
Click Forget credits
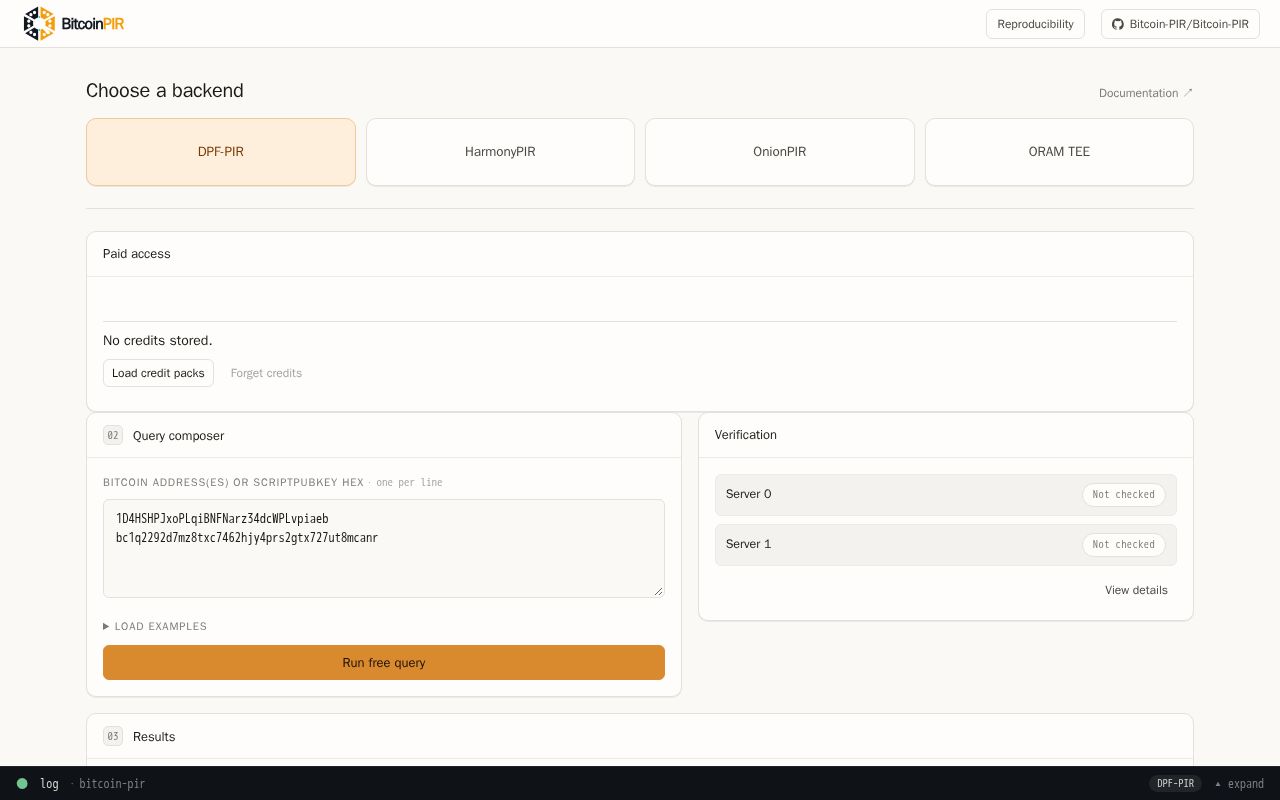click(x=266, y=373)
